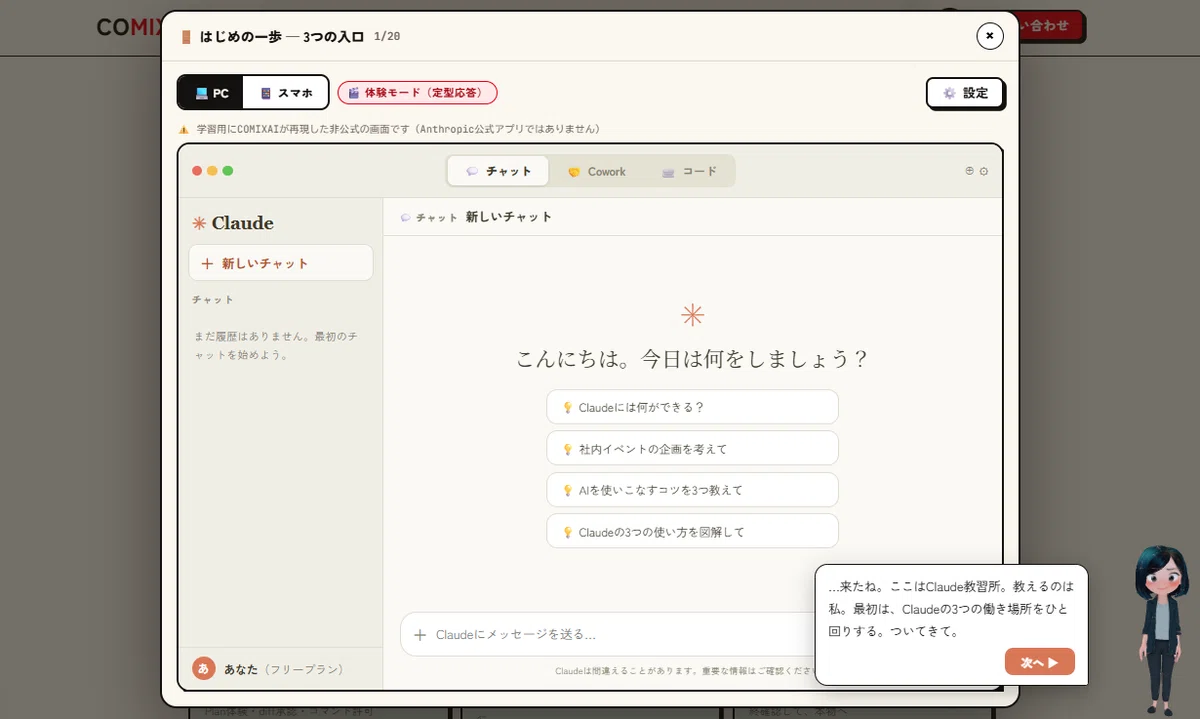Click the red window dot in the mock app
The image size is (1200, 719).
[x=197, y=171]
